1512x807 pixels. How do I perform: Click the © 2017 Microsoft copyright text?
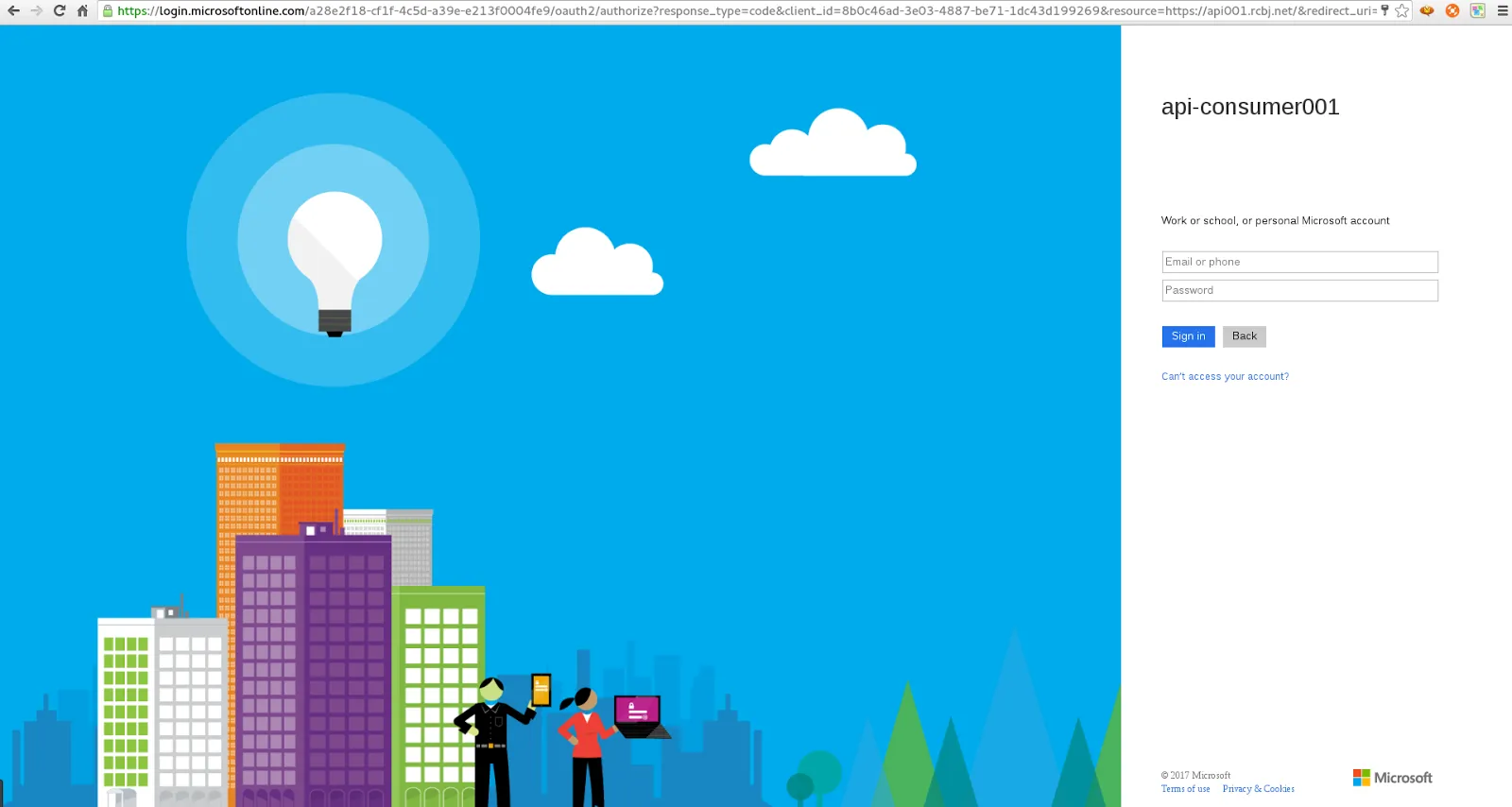click(x=1195, y=775)
